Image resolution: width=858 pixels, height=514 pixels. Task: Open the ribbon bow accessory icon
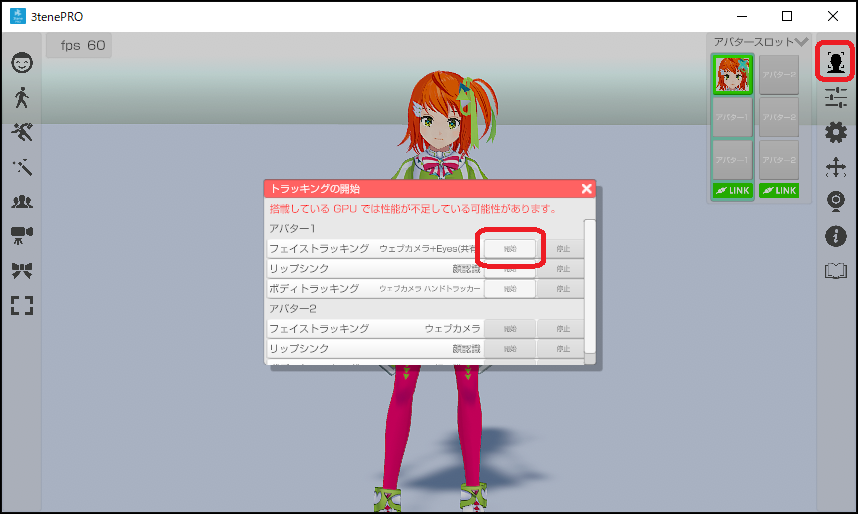pos(22,270)
